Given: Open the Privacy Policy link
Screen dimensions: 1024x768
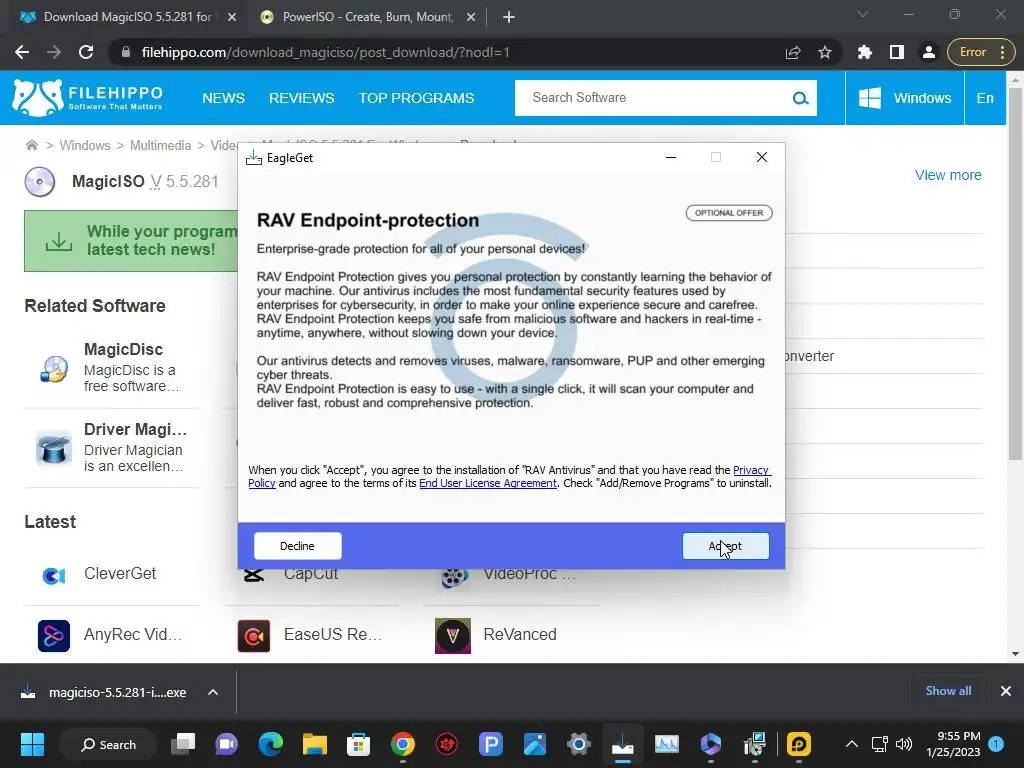Looking at the screenshot, I should (x=752, y=470).
